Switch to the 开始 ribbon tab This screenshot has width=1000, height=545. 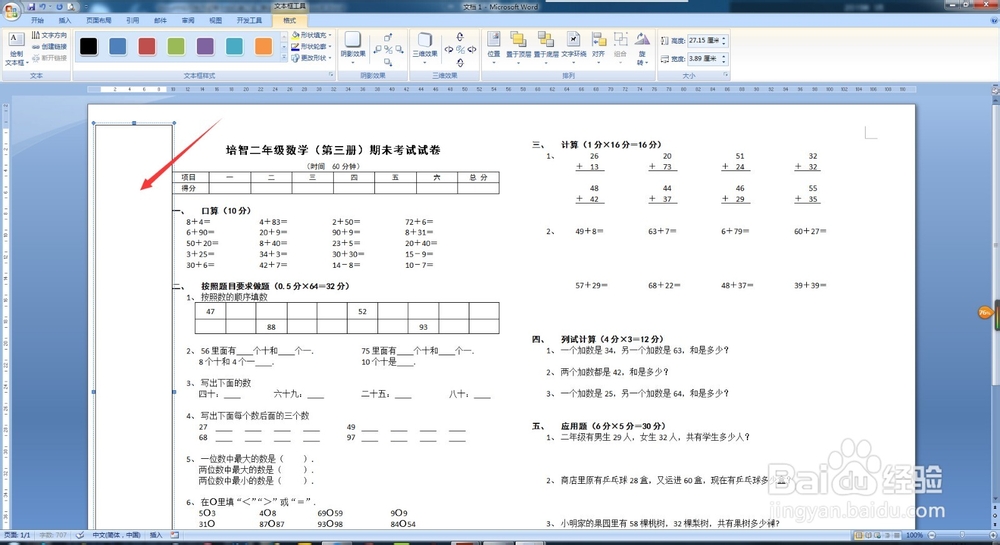[38, 20]
